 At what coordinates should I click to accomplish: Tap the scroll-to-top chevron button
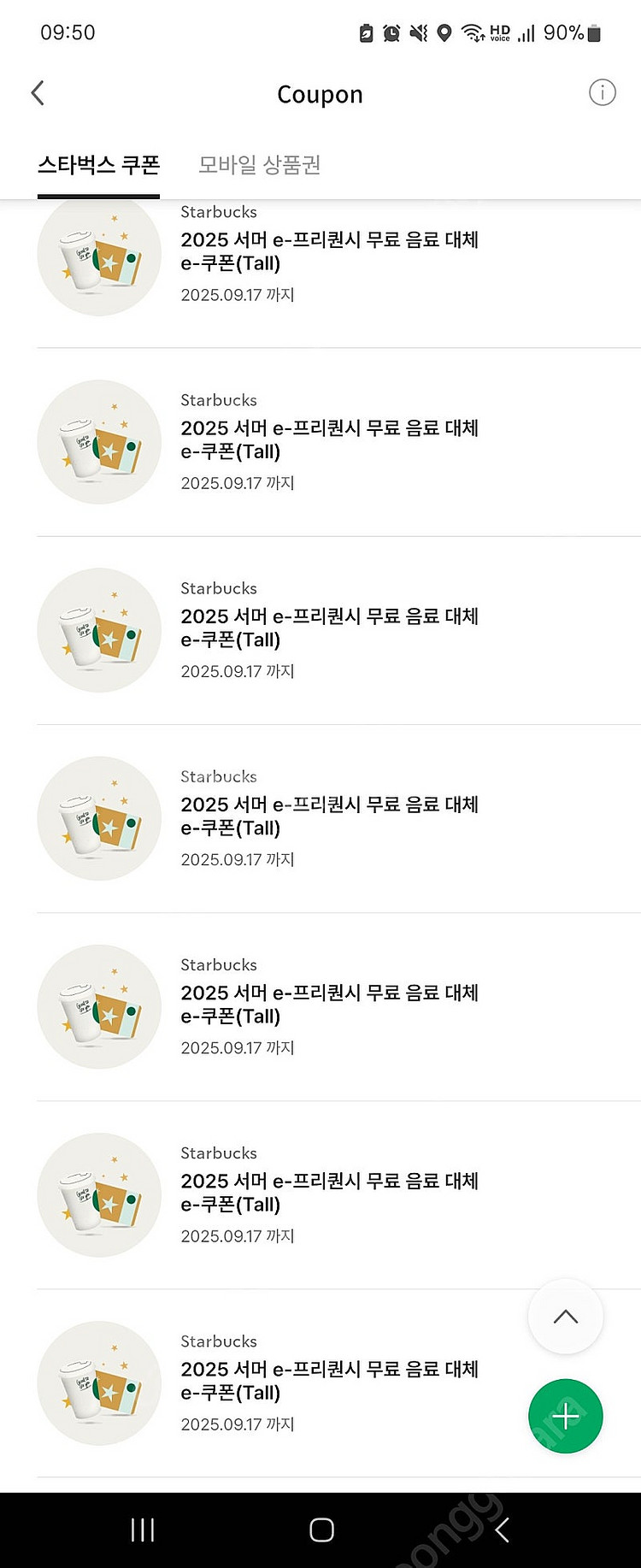point(565,1317)
